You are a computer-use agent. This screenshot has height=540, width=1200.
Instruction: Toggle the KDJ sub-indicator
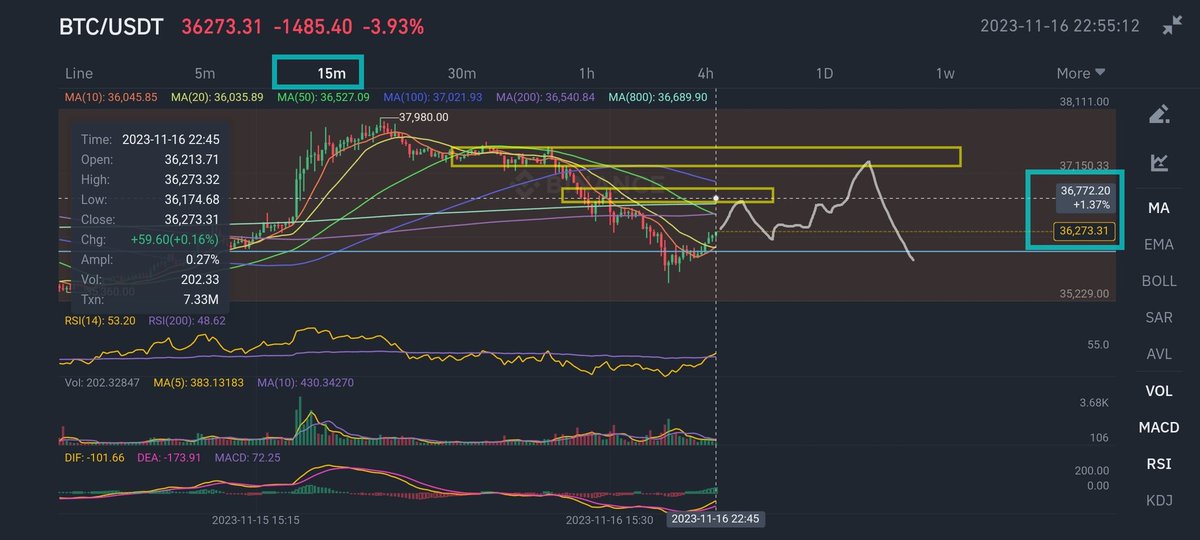pyautogui.click(x=1159, y=500)
